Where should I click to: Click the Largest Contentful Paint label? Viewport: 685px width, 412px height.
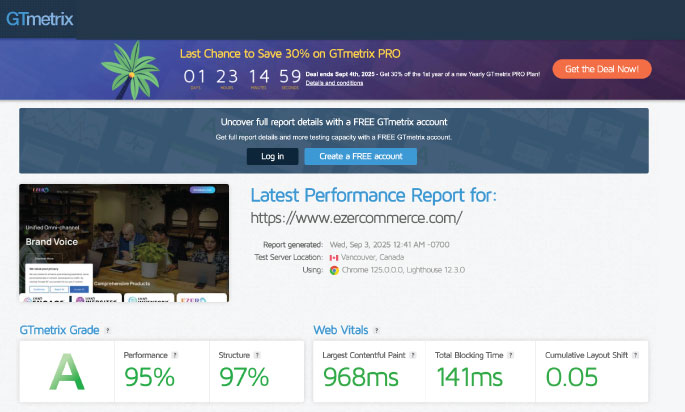[364, 355]
